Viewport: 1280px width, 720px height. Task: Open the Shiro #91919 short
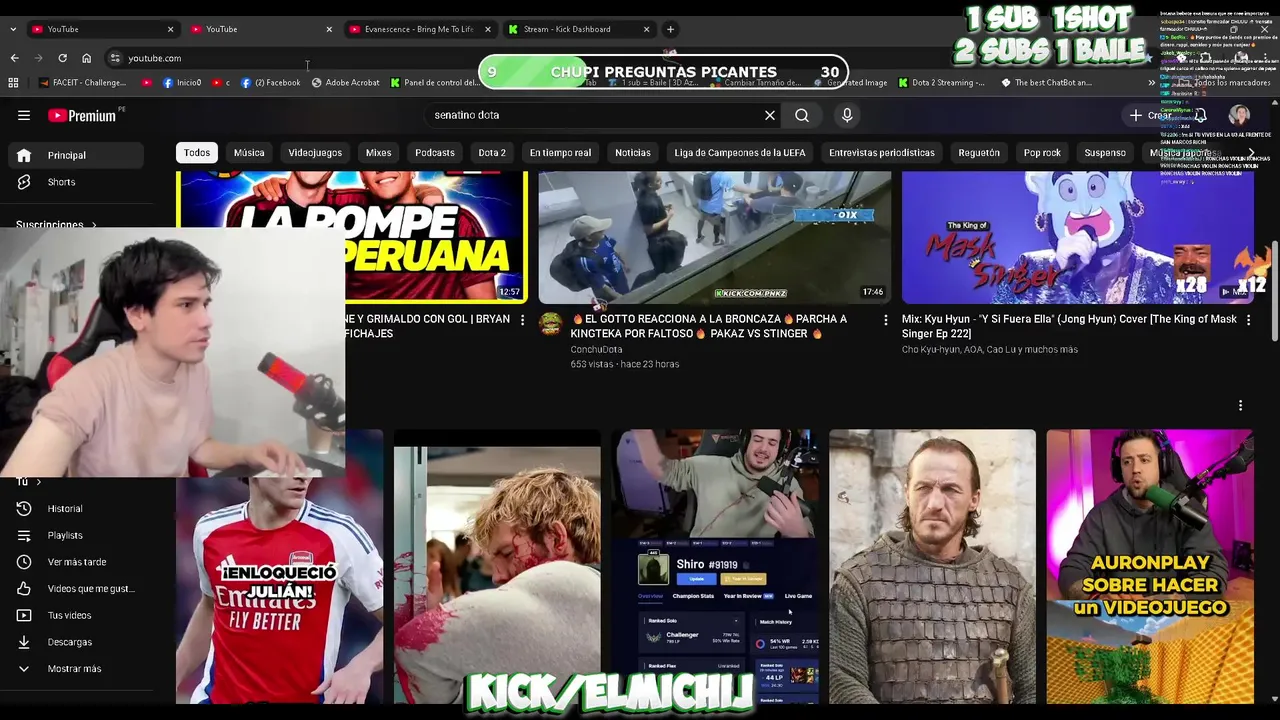715,567
